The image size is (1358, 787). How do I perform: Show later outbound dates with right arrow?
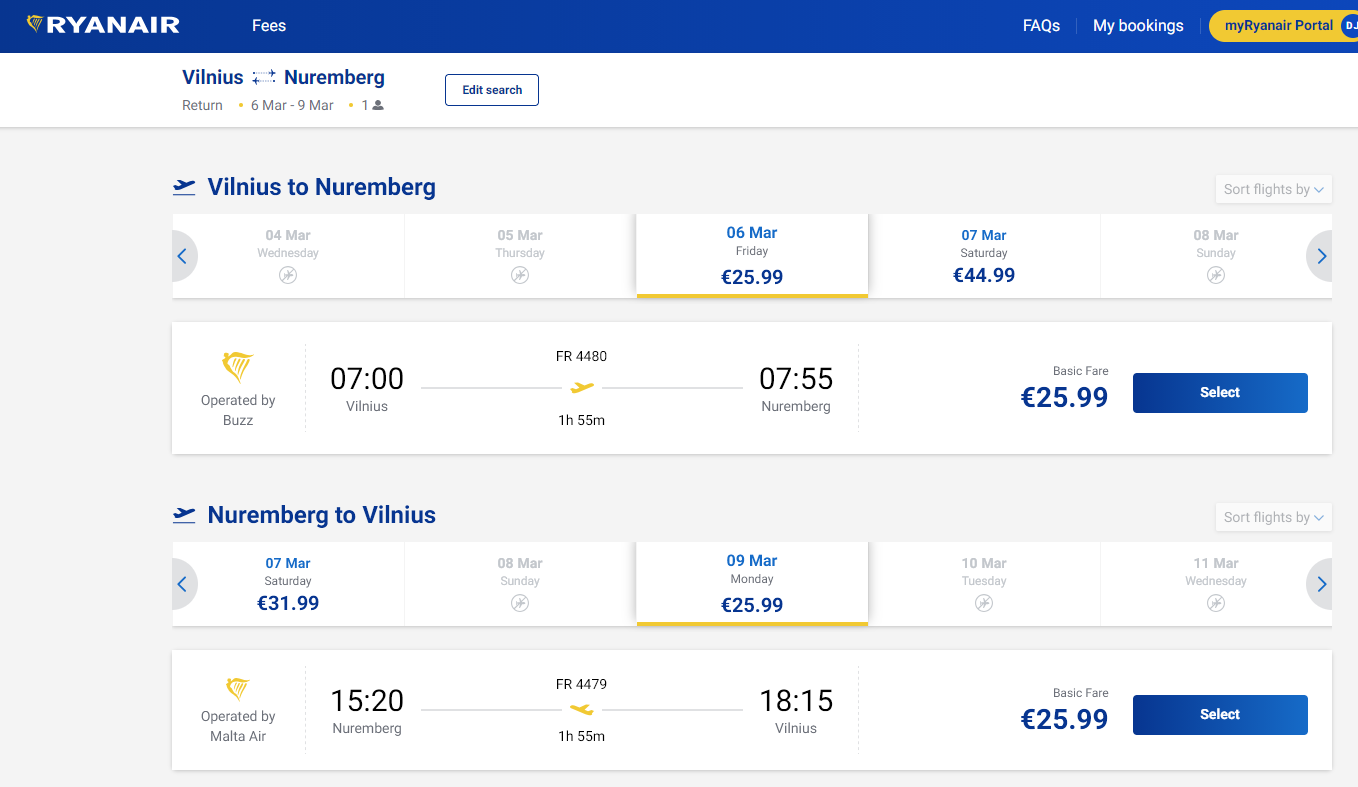coord(1322,256)
